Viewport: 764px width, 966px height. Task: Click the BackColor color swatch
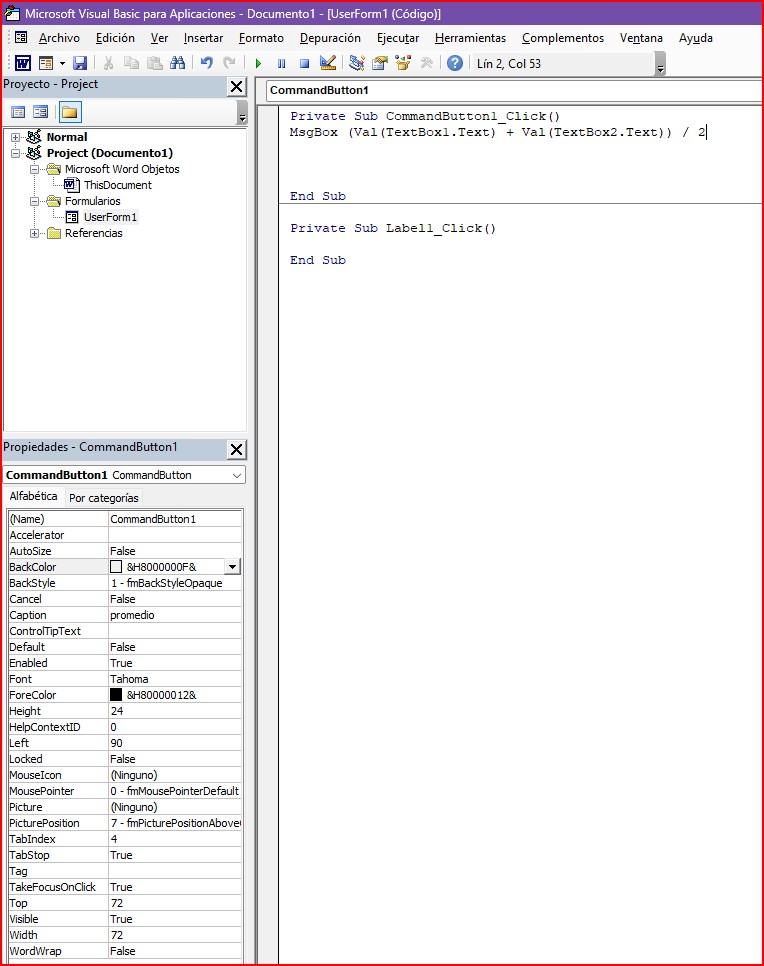(116, 567)
